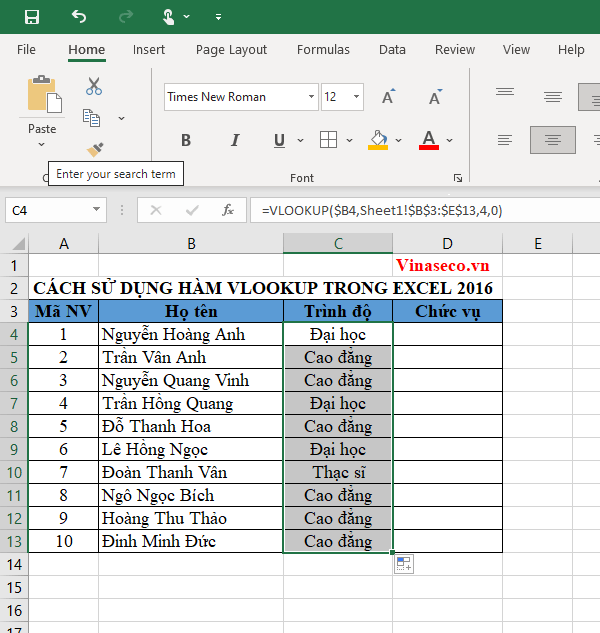Select the column D header
600x633 pixels.
[x=447, y=244]
